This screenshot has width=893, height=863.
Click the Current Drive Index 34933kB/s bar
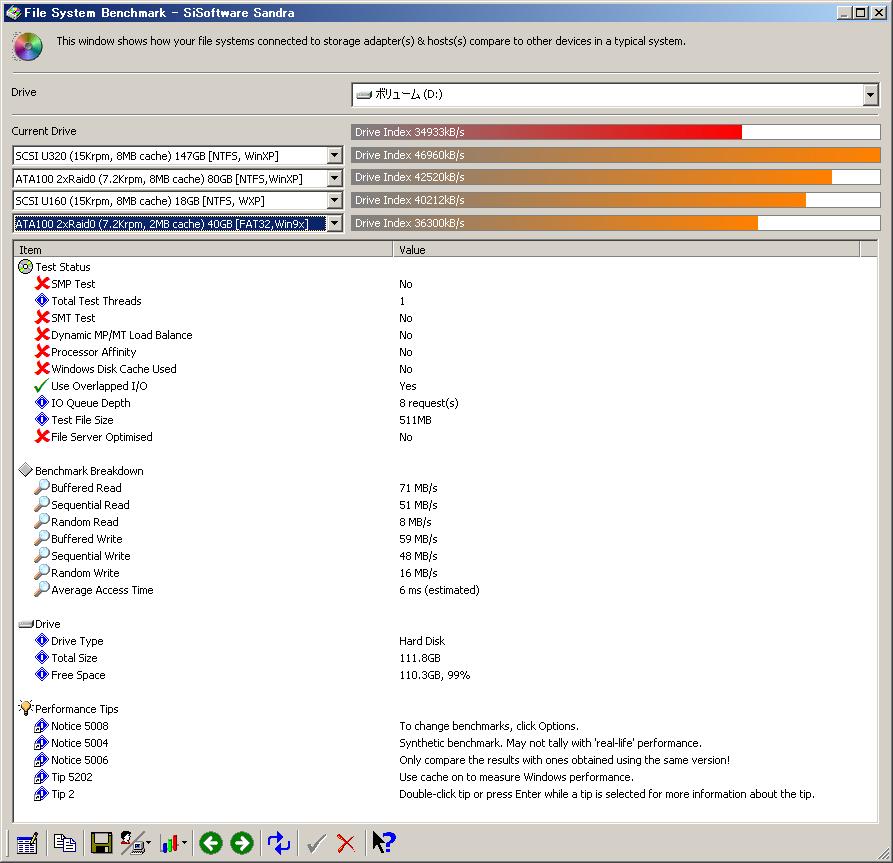616,132
